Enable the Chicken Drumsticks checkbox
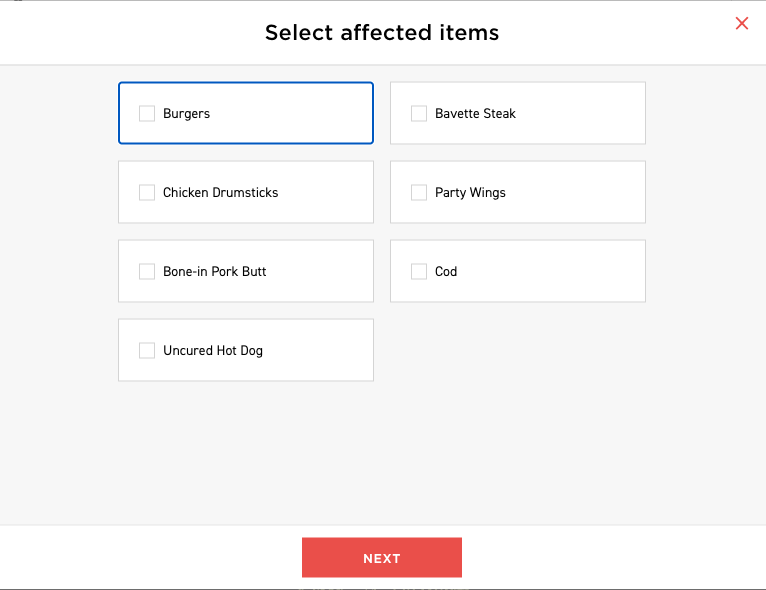The width and height of the screenshot is (766, 590). tap(147, 193)
